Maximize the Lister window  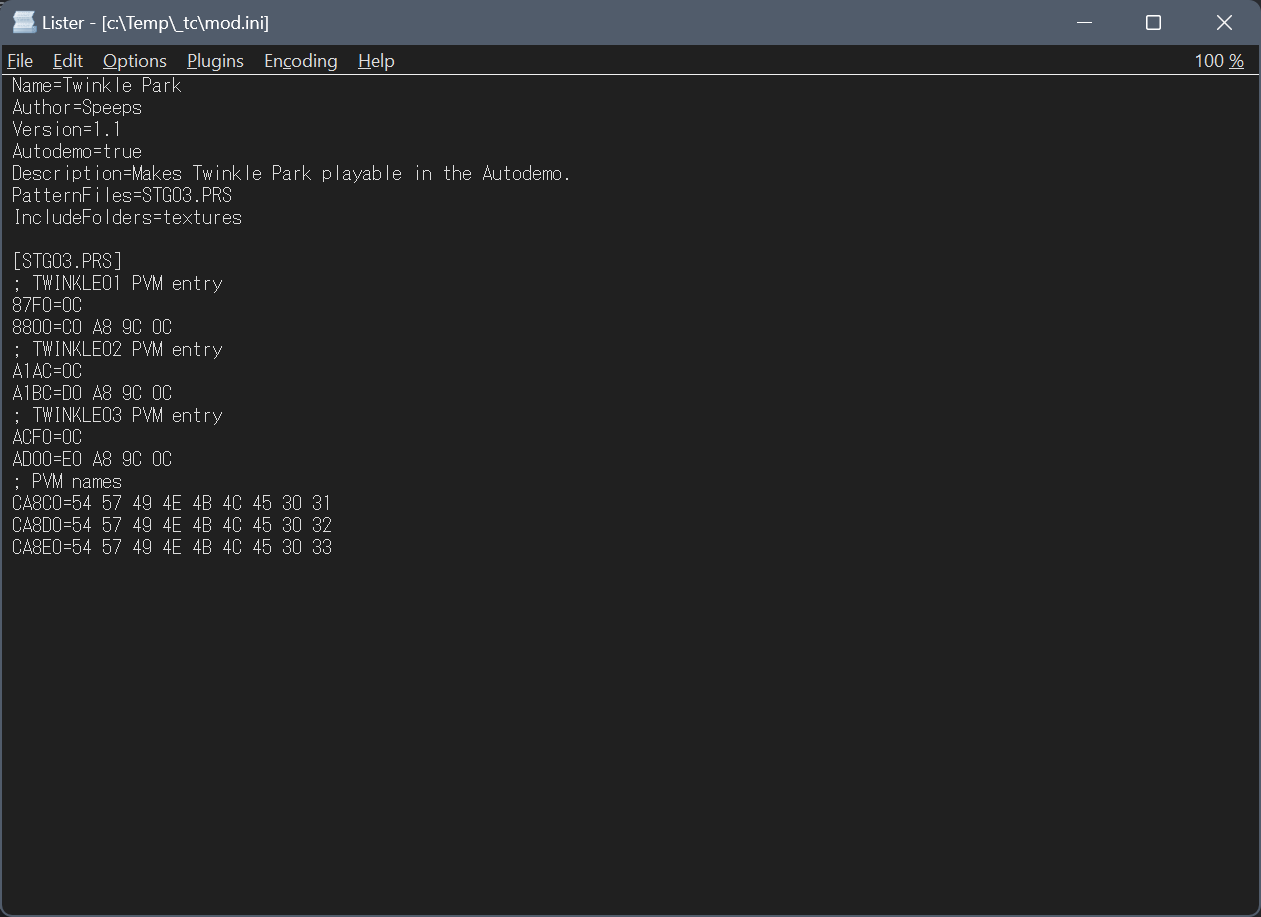pyautogui.click(x=1153, y=22)
